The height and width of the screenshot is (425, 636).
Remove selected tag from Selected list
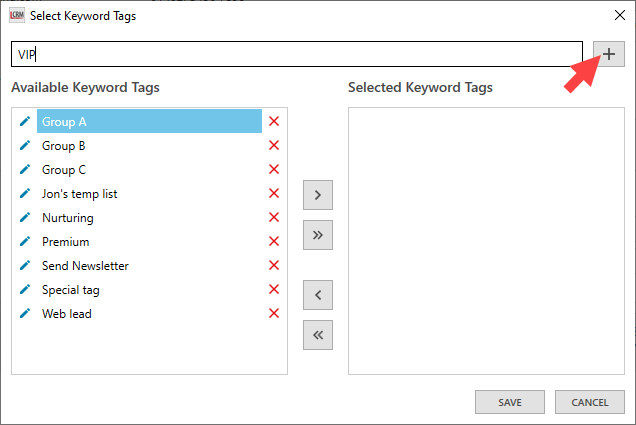(317, 295)
